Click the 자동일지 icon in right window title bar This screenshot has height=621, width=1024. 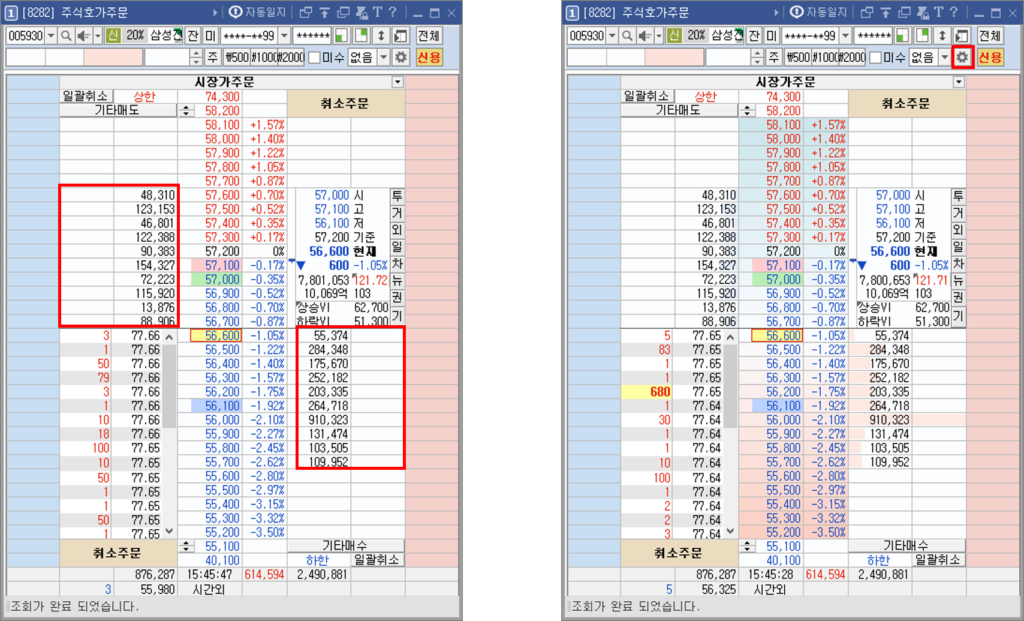click(x=797, y=12)
